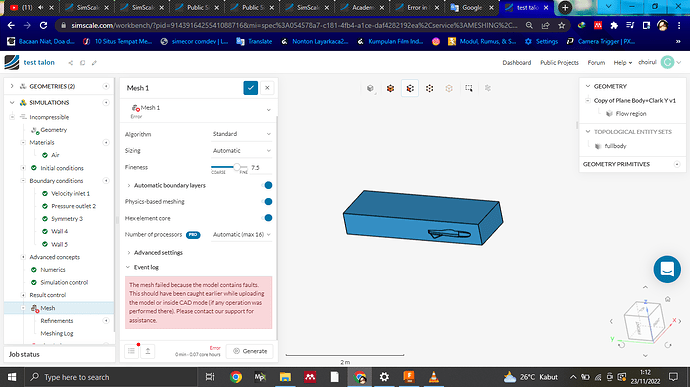Add a boundary condition plus icon
The image size is (690, 387).
(106, 181)
